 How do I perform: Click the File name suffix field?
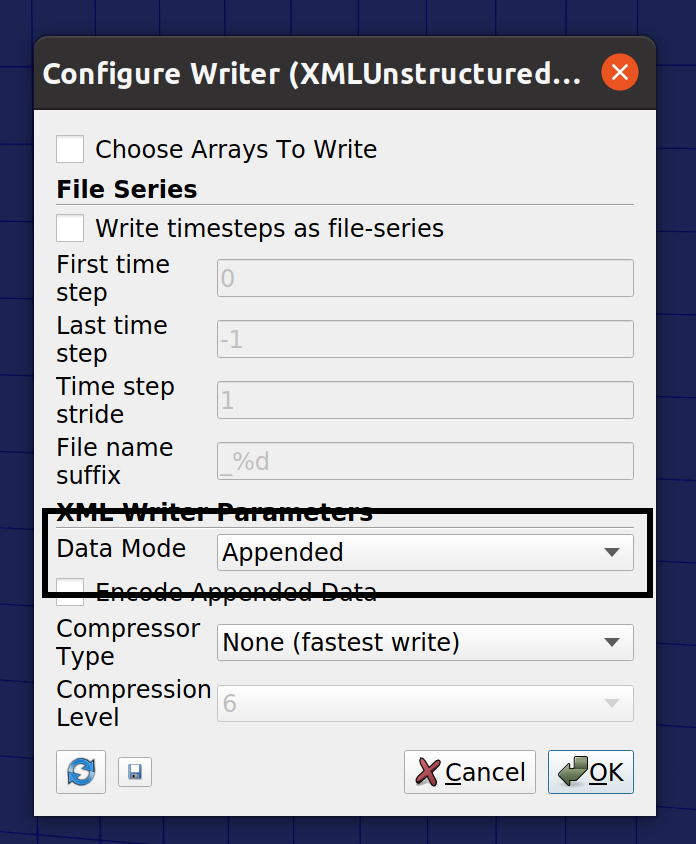click(x=425, y=461)
